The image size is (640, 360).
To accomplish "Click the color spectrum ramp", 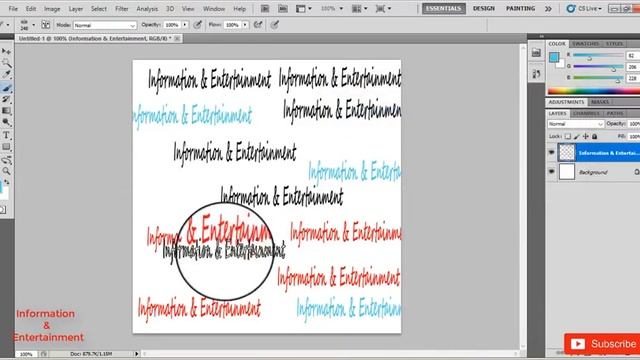I will tap(594, 91).
